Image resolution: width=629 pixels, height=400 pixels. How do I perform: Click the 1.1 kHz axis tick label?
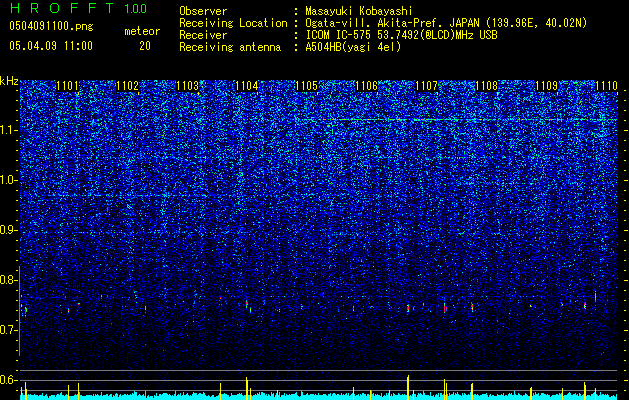(9, 130)
